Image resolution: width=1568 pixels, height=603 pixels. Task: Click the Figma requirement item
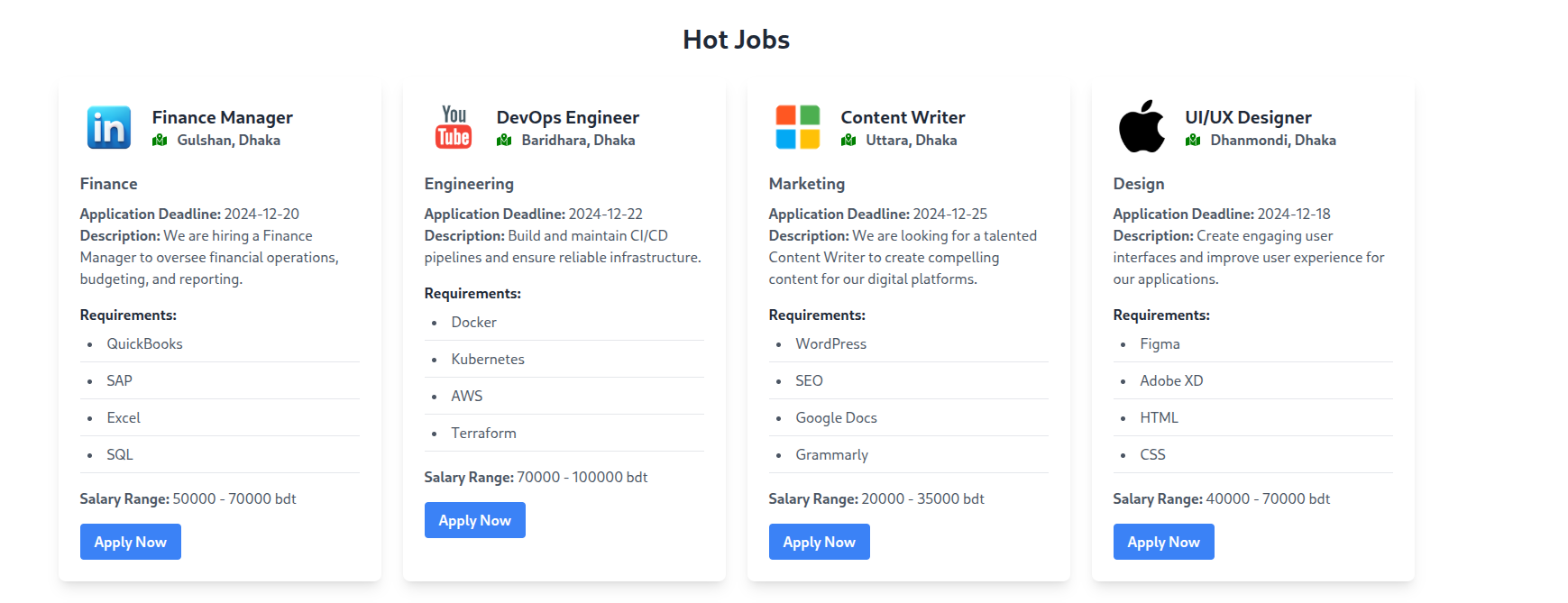pos(1160,343)
